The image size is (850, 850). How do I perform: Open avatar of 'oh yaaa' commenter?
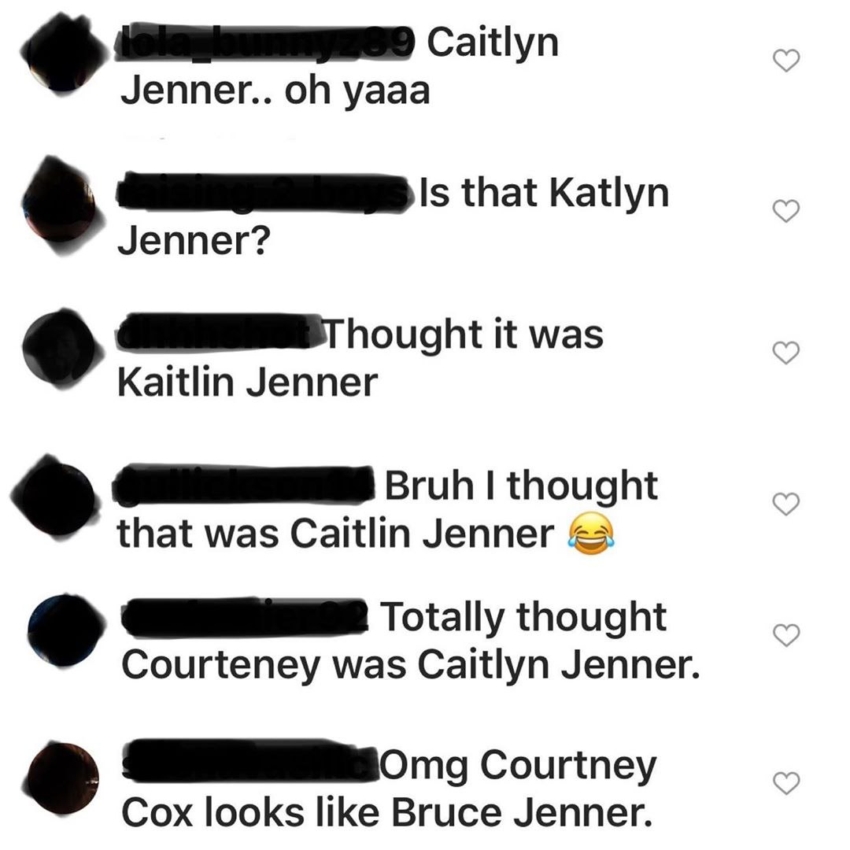click(63, 54)
